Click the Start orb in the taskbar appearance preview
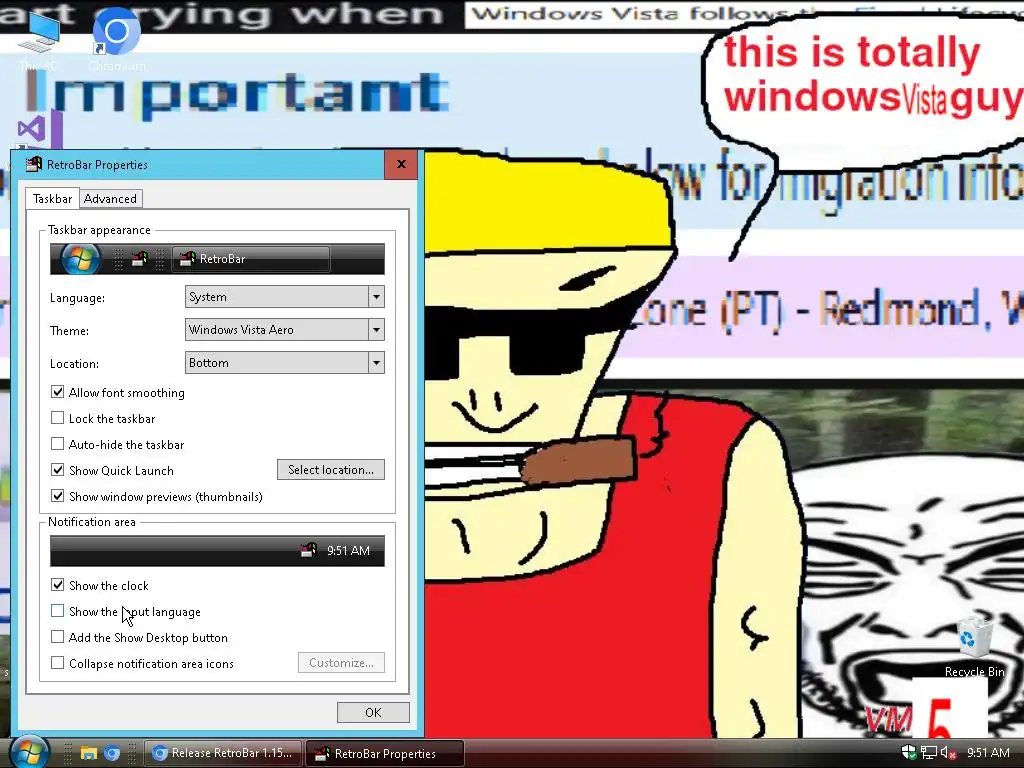 point(80,259)
